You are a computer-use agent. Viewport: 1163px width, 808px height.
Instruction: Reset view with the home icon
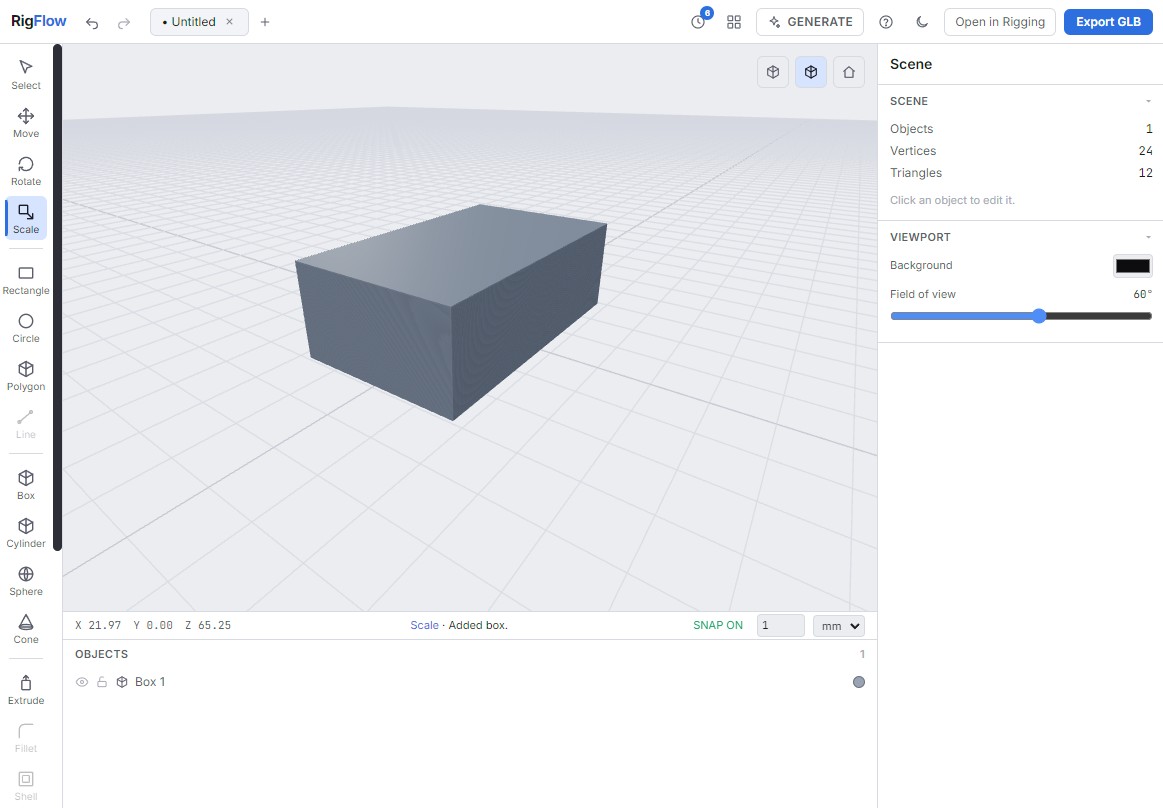coord(849,72)
